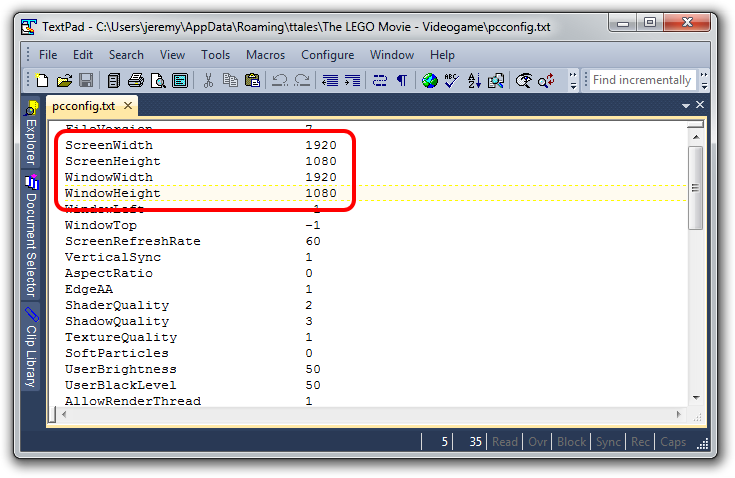
Task: Toggle the Rec status bar indicator
Action: [640, 442]
